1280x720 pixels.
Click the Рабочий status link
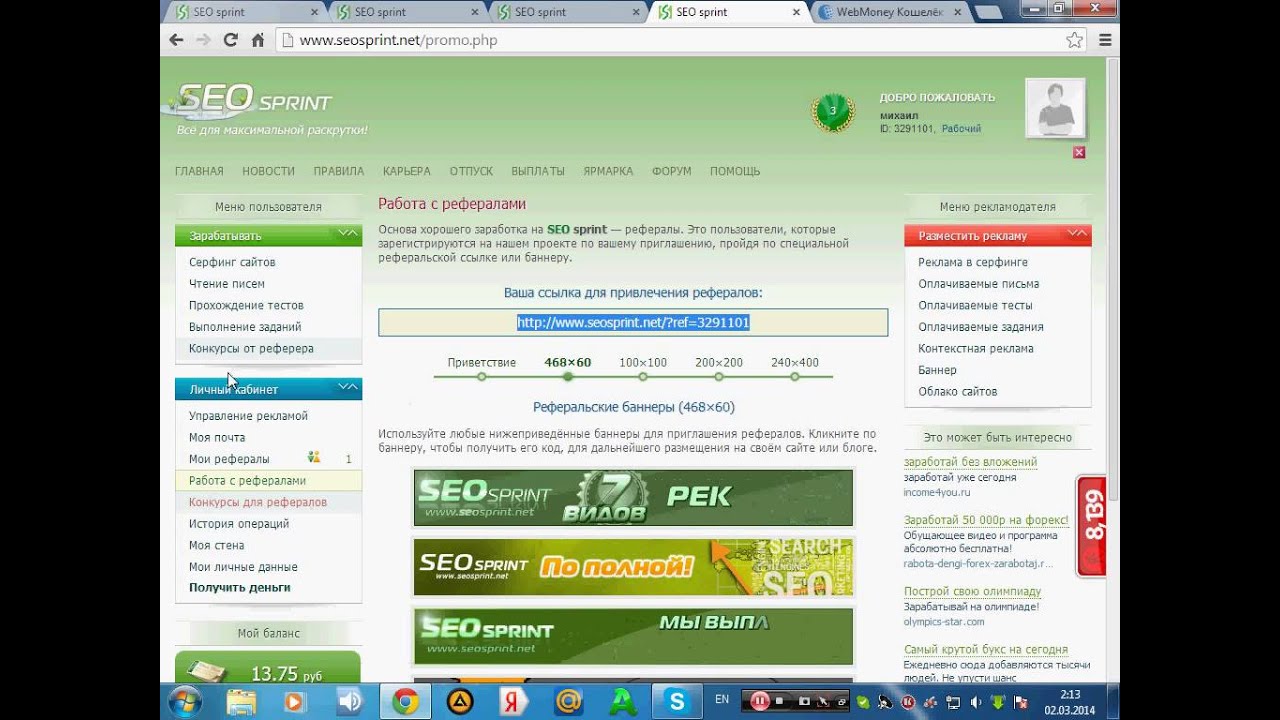pos(961,129)
